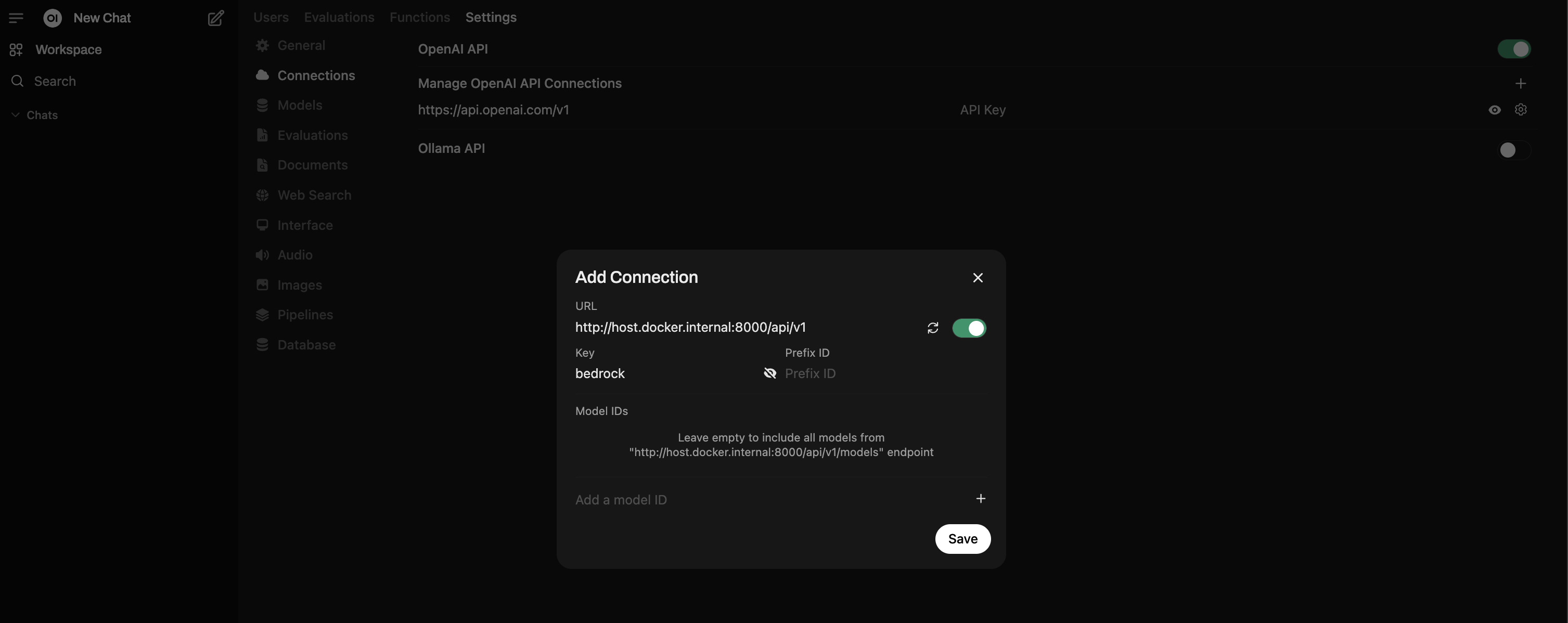This screenshot has width=1568, height=623.
Task: Open the Database settings section
Action: tap(306, 344)
